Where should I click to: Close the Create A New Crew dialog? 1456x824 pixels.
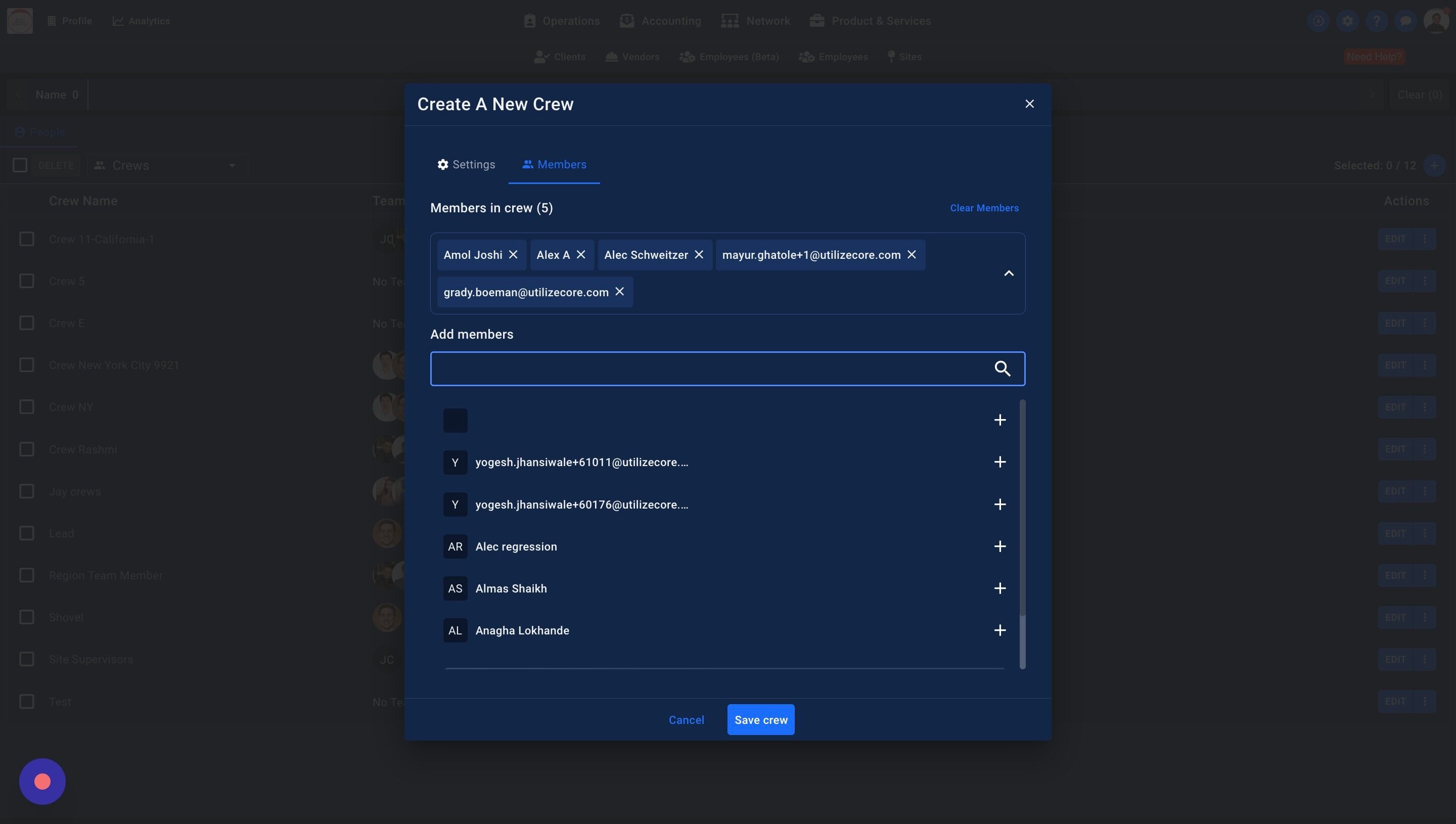click(1029, 104)
